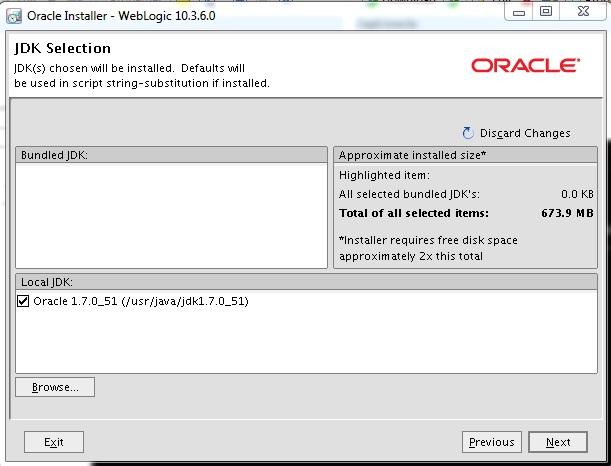
Task: Click the Total of all selected items row
Action: 465,213
